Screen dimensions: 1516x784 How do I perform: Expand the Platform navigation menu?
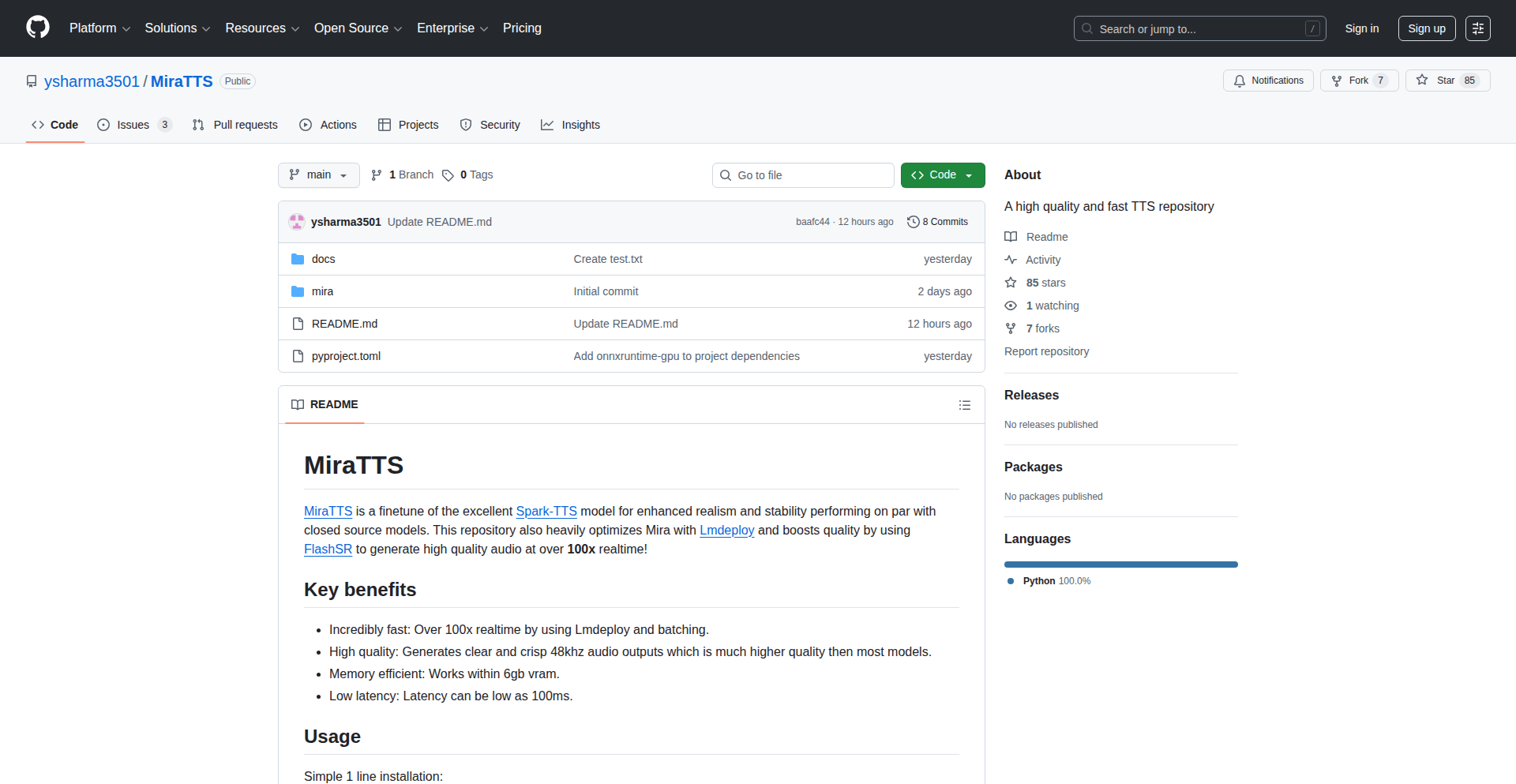(x=99, y=28)
